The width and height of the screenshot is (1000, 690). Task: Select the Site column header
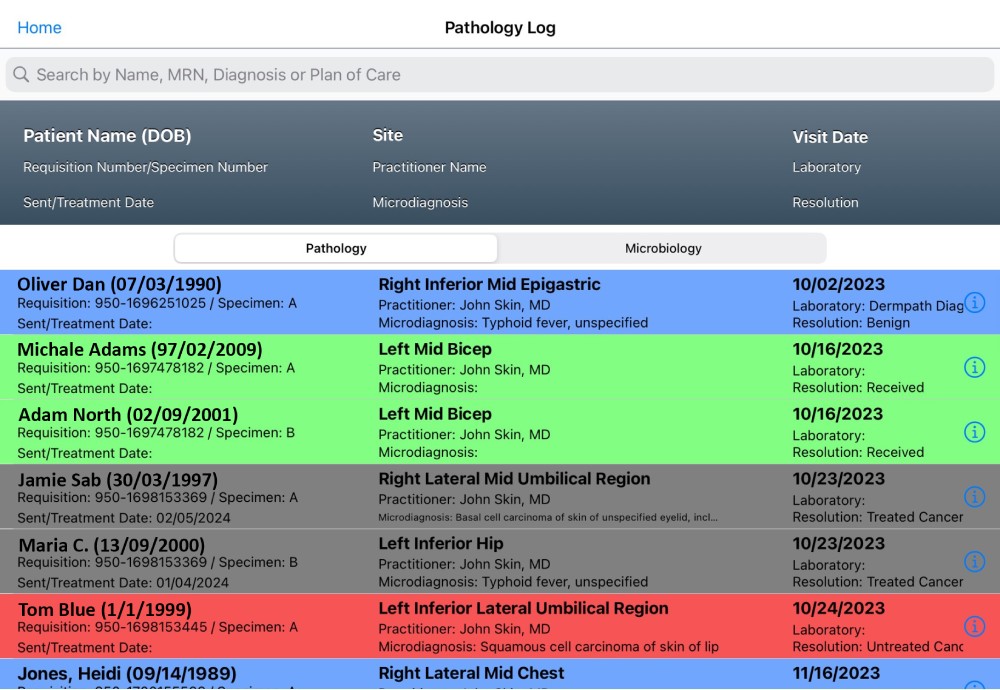pos(388,135)
